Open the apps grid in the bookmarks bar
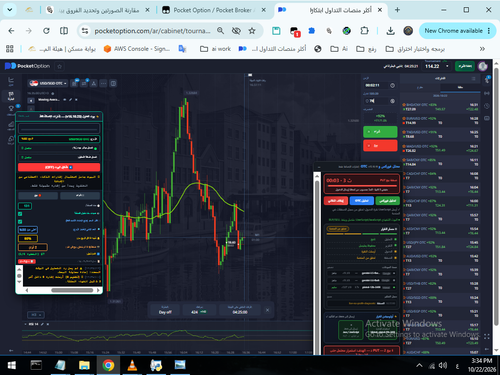 coord(10,49)
